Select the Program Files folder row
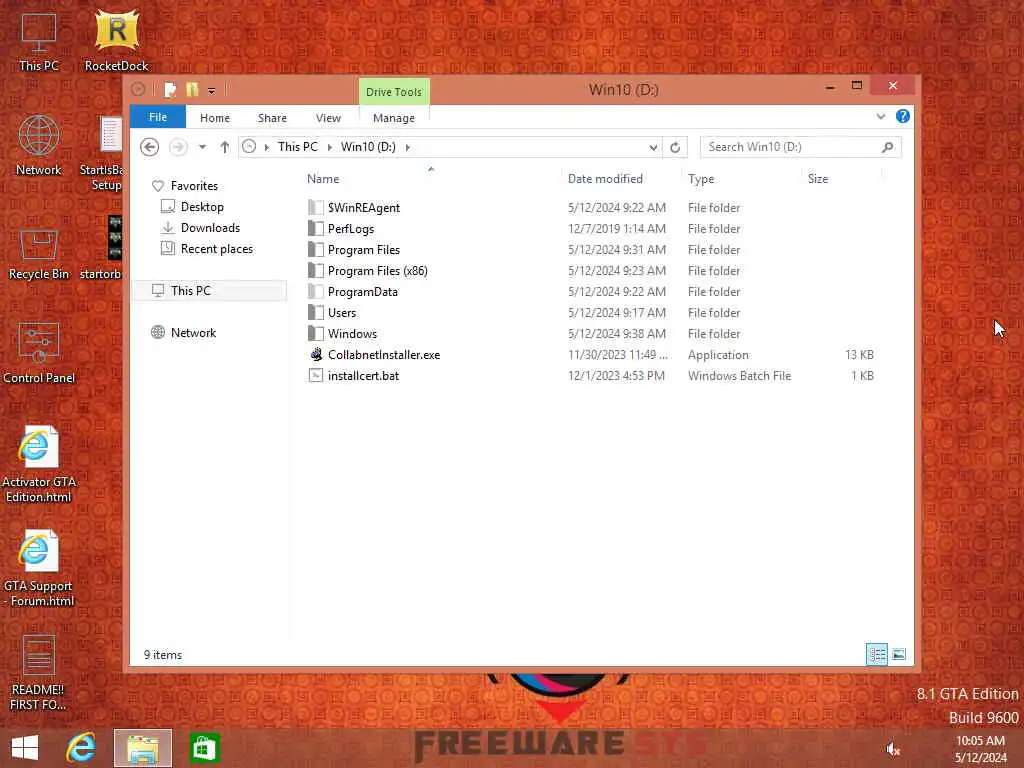Screen dimensions: 1024x768 click(x=591, y=249)
